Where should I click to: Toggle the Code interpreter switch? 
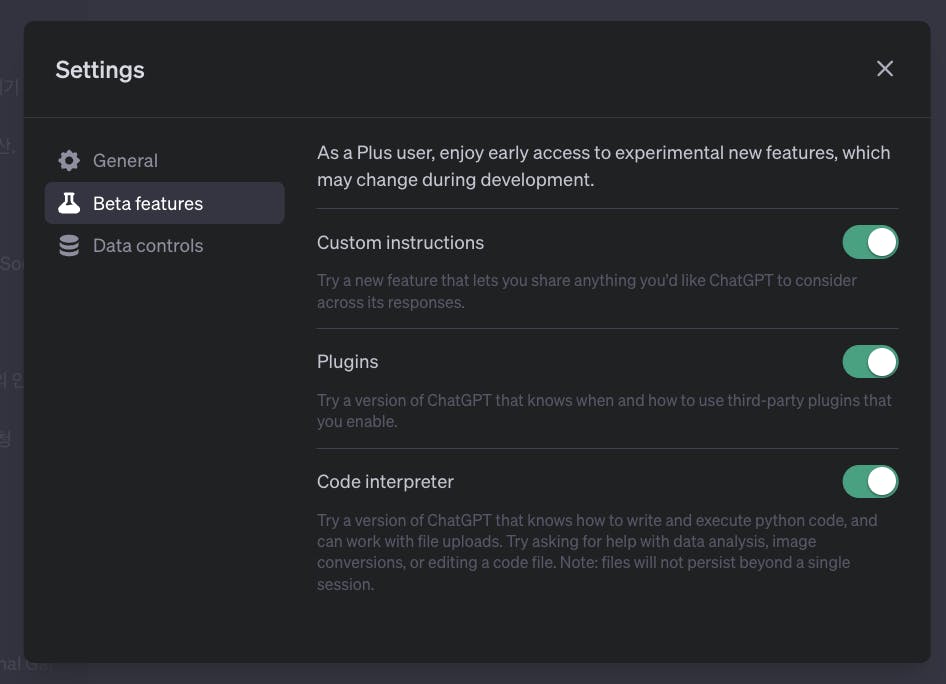point(870,482)
